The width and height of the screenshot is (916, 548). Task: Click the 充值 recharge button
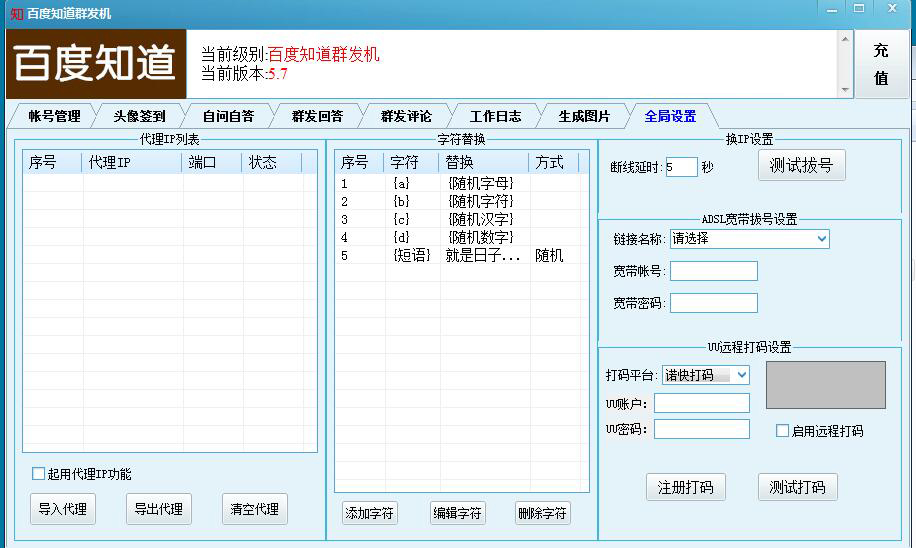tap(882, 64)
